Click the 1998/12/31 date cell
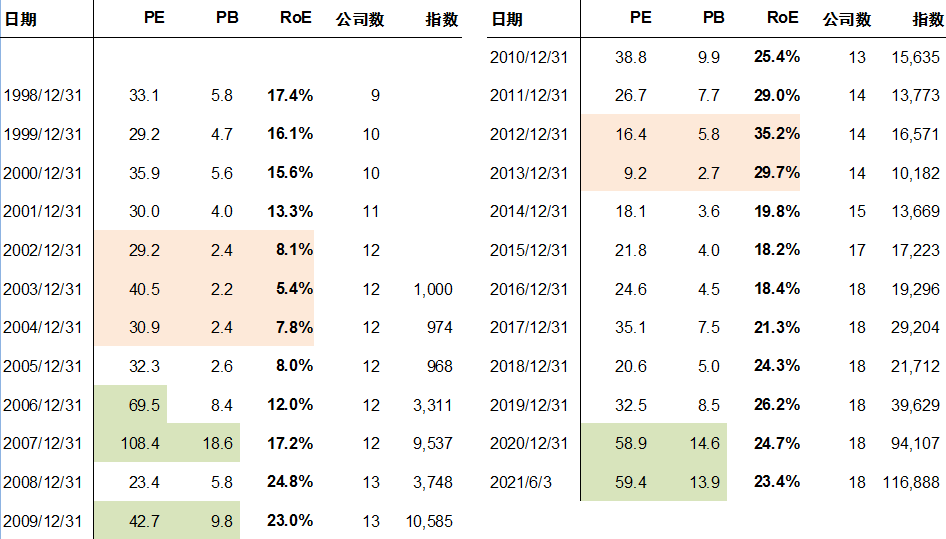The height and width of the screenshot is (539, 946). point(43,96)
